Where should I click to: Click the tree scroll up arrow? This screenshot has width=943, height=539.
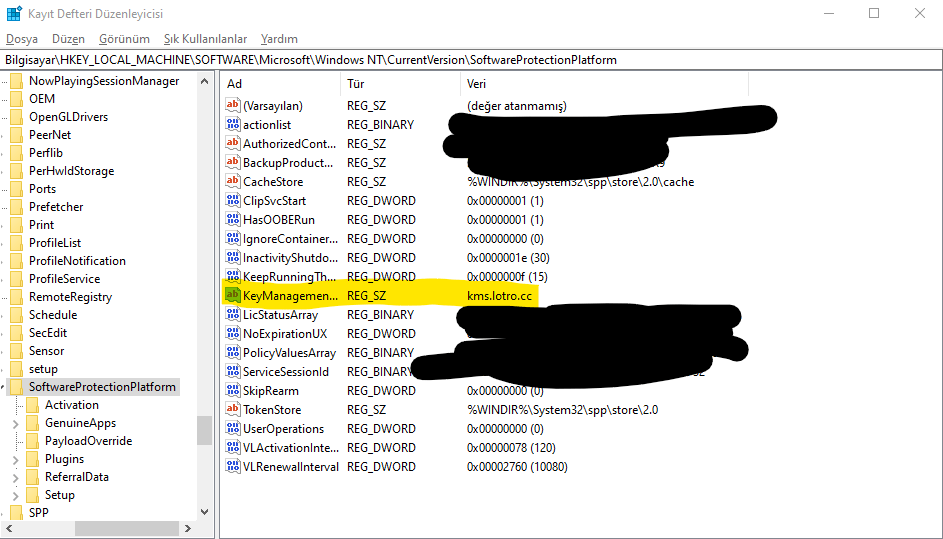pos(204,81)
